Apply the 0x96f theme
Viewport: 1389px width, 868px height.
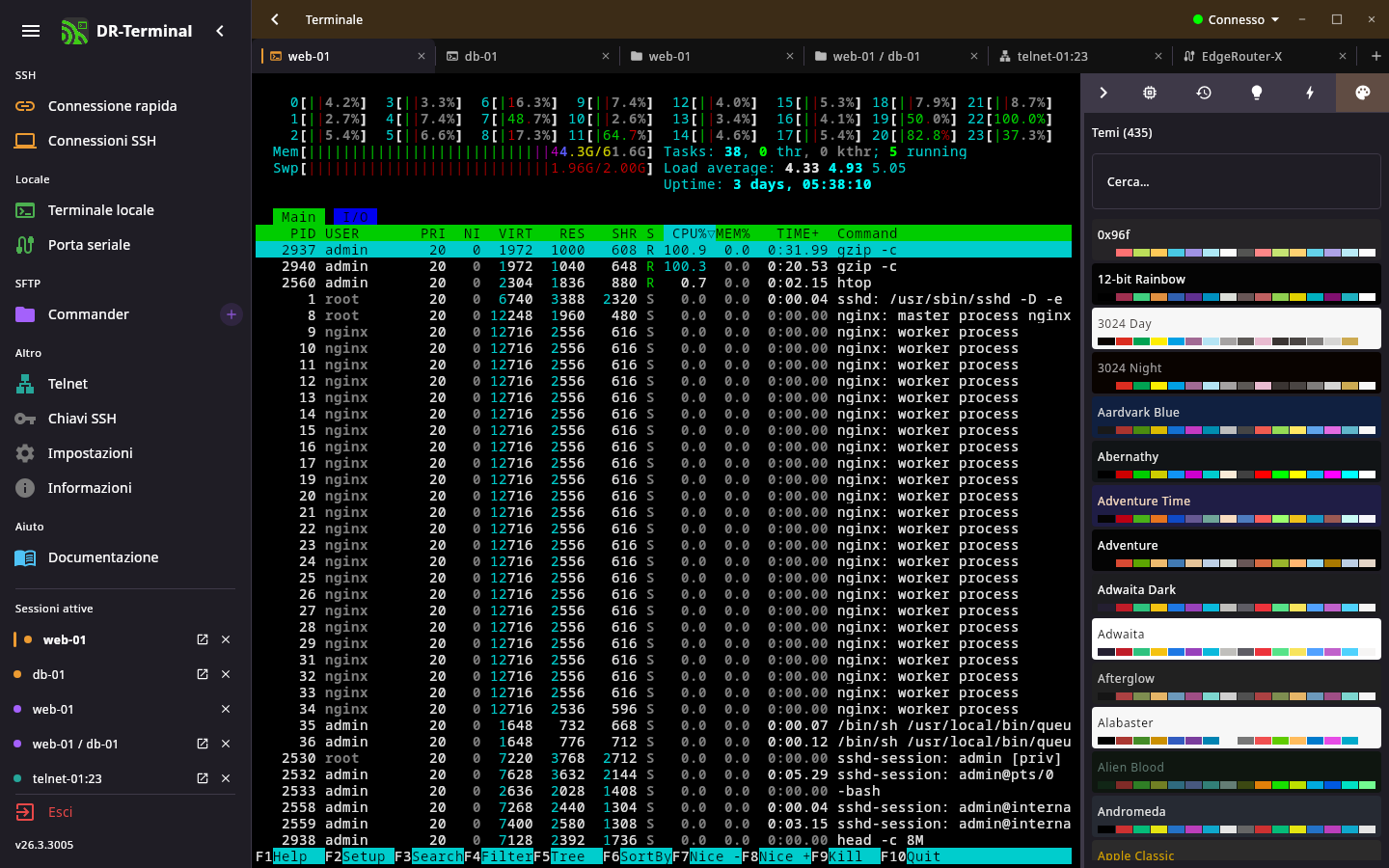pyautogui.click(x=1237, y=239)
